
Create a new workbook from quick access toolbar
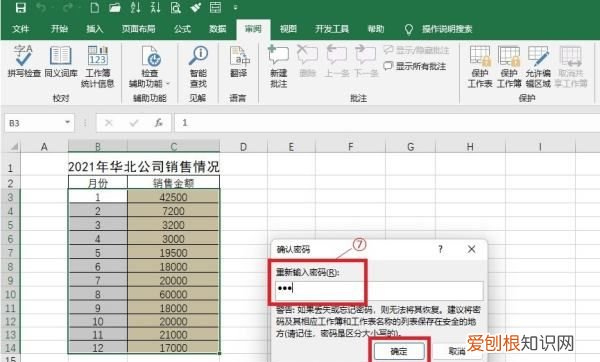tap(95, 7)
